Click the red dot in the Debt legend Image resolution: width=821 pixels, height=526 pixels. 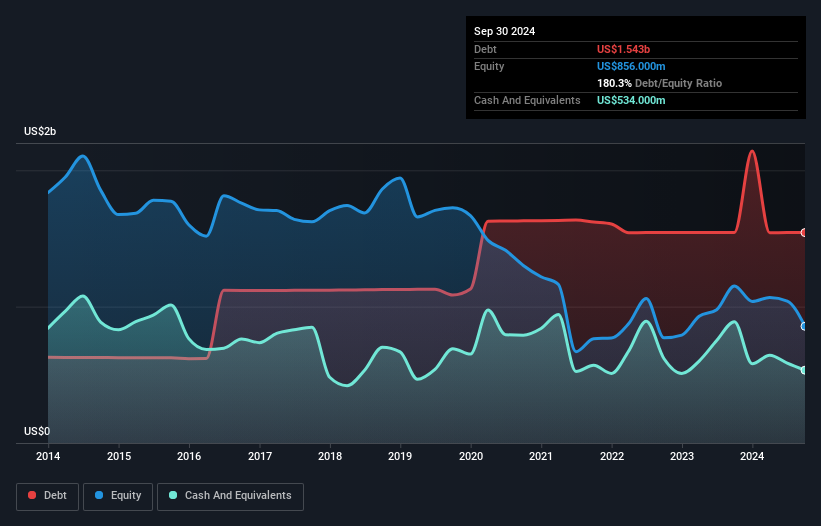[x=33, y=495]
